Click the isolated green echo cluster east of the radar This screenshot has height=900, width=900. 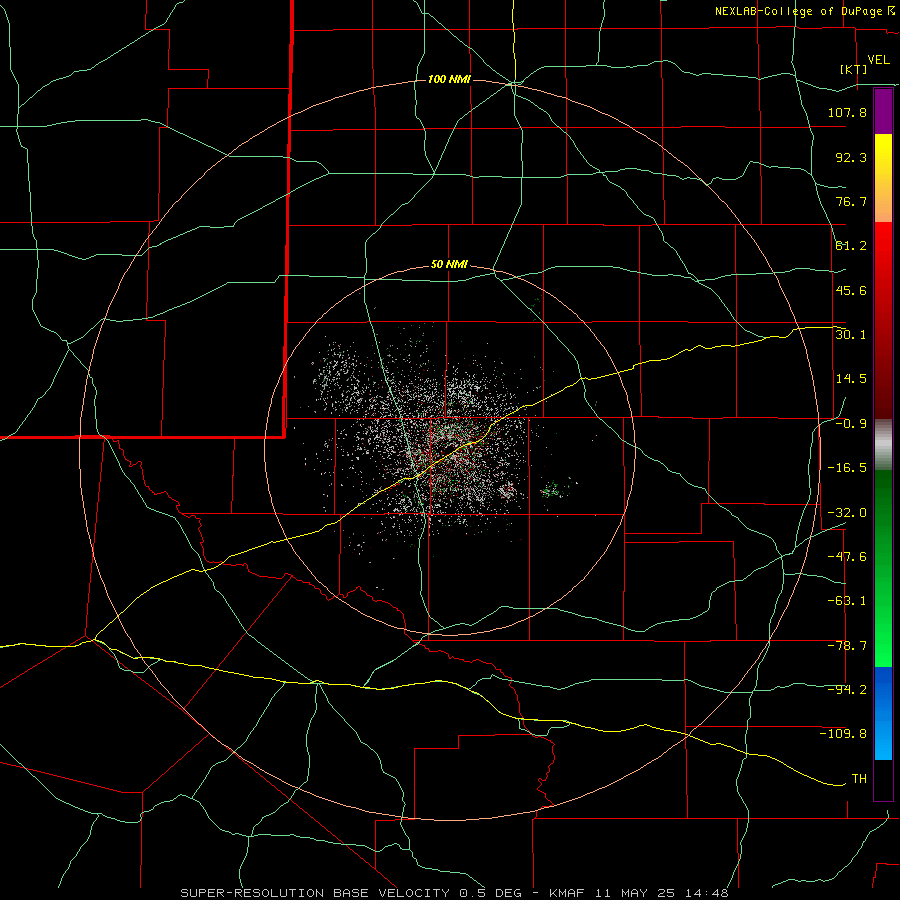coord(556,488)
